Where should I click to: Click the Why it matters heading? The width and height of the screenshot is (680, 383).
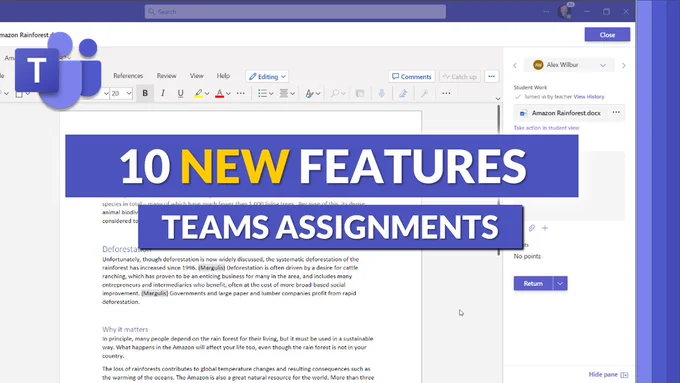pyautogui.click(x=125, y=329)
